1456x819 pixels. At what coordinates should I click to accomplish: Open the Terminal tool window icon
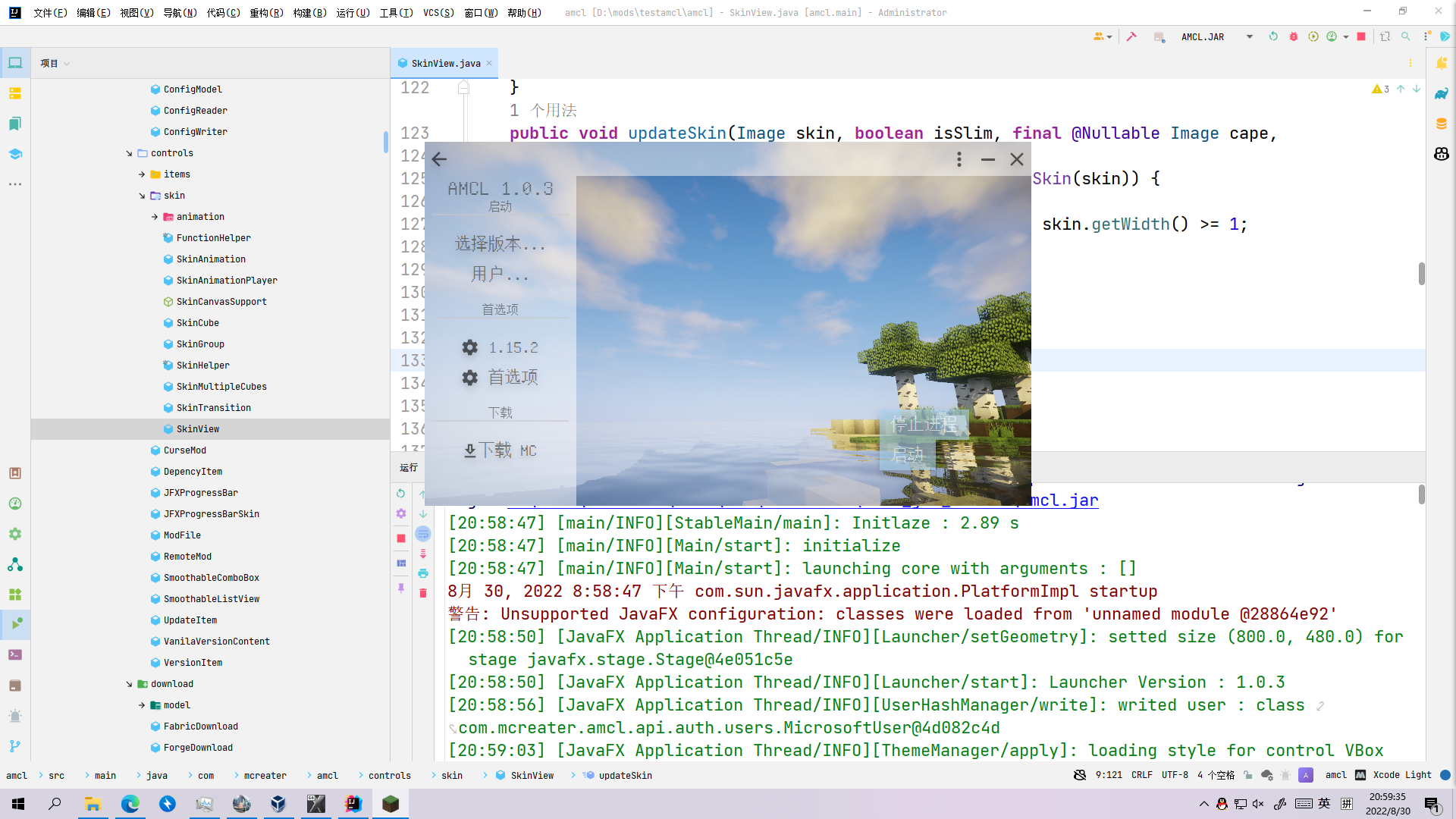(15, 654)
